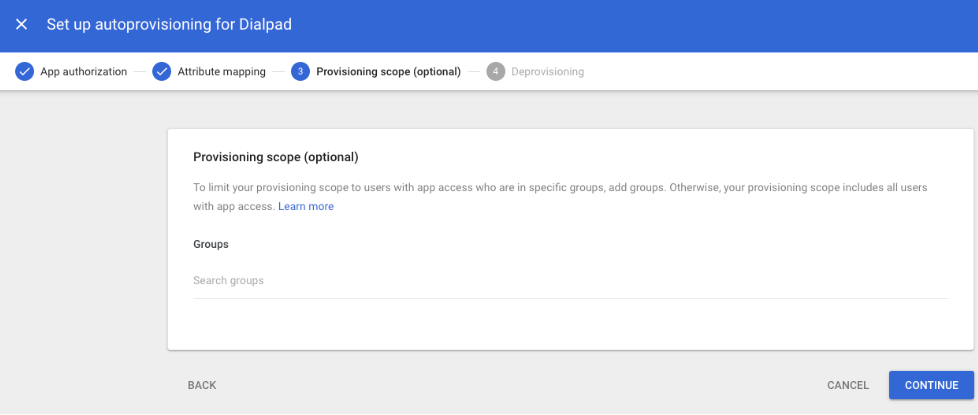Viewport: 978px width, 415px height.
Task: Click the 'Provisioning scope (optional)' card heading
Action: coord(276,157)
